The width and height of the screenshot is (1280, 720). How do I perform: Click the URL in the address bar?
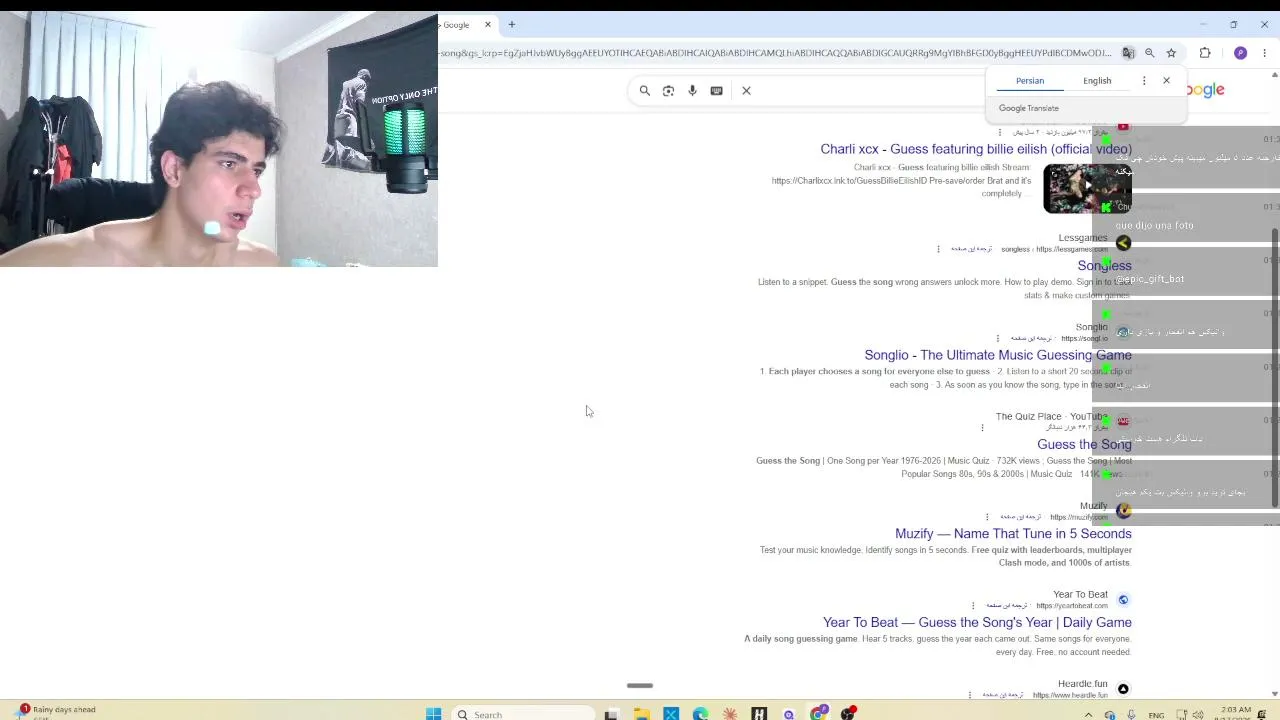pos(776,53)
